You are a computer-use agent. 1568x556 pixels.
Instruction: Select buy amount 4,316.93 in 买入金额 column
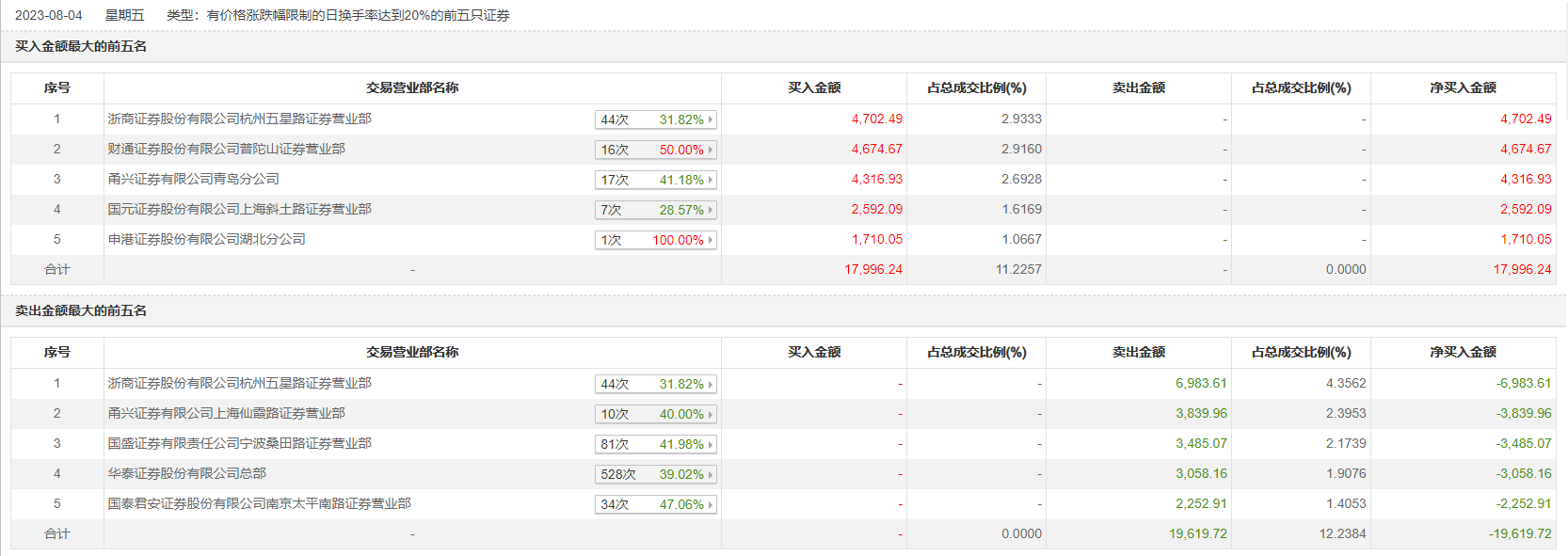click(877, 179)
